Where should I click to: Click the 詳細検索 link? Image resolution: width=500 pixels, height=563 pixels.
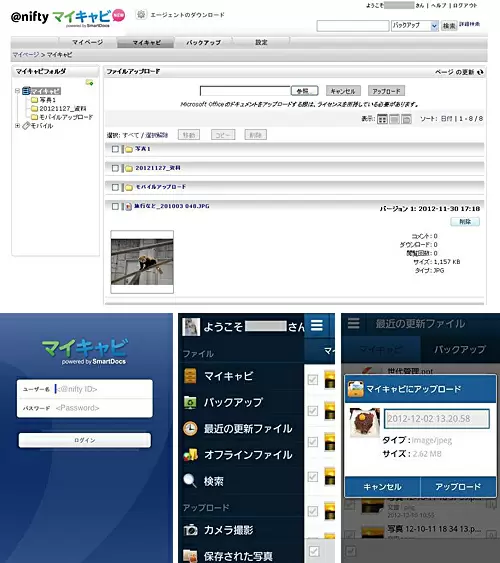pyautogui.click(x=469, y=24)
